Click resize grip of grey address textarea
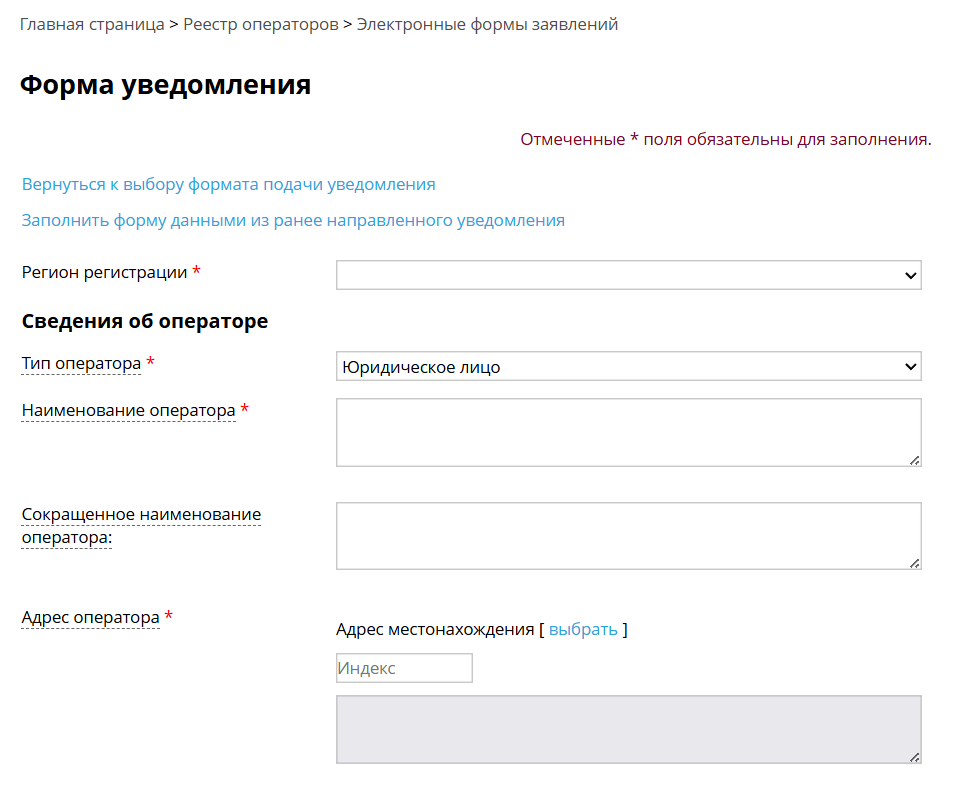954x791 pixels. [x=914, y=757]
